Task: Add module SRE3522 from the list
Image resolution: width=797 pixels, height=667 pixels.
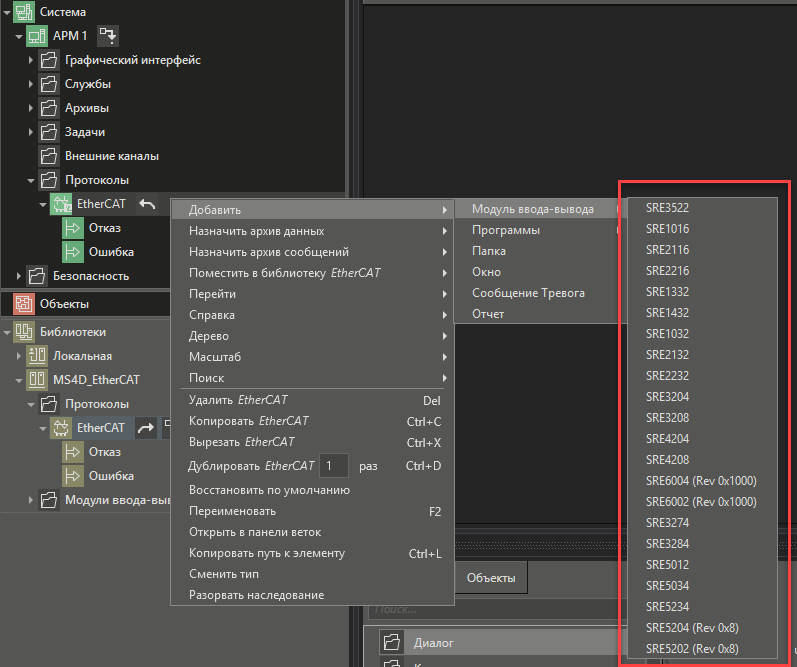Action: (702, 207)
